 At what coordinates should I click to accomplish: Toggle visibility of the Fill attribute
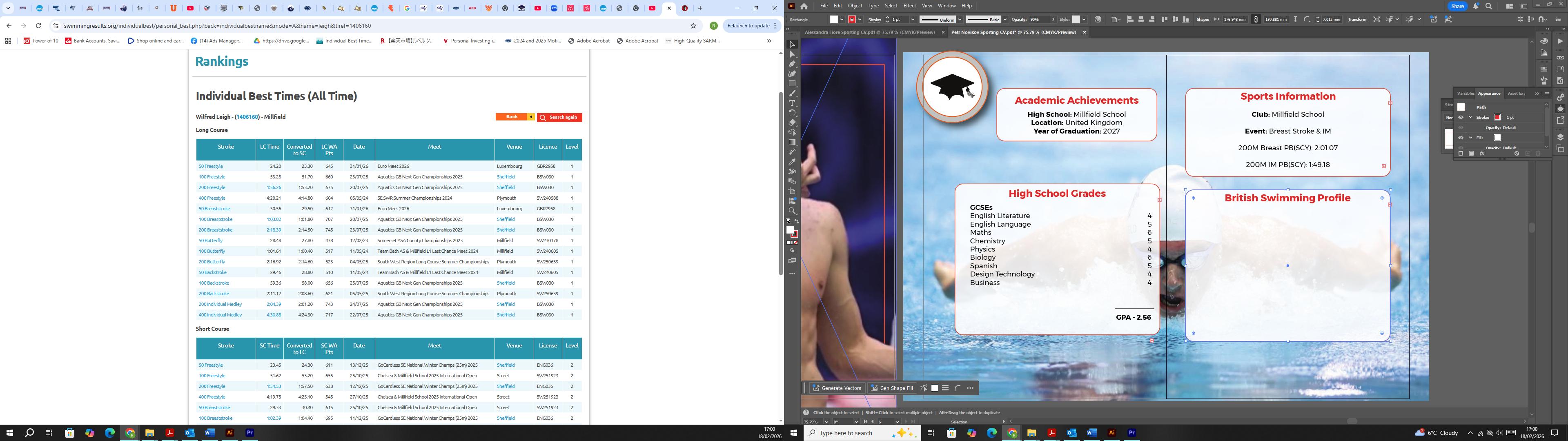(1461, 138)
